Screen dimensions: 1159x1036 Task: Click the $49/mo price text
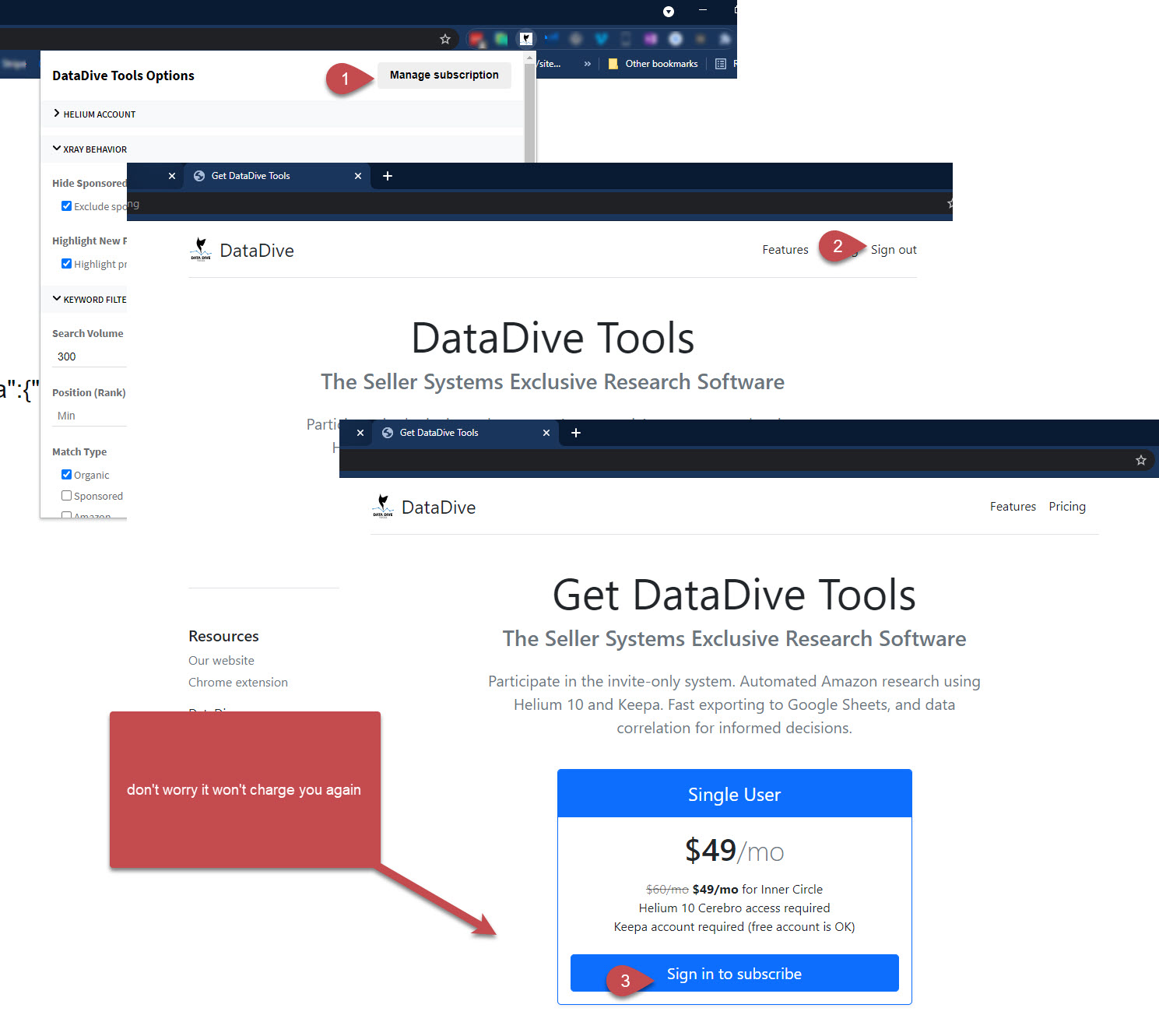coord(734,851)
